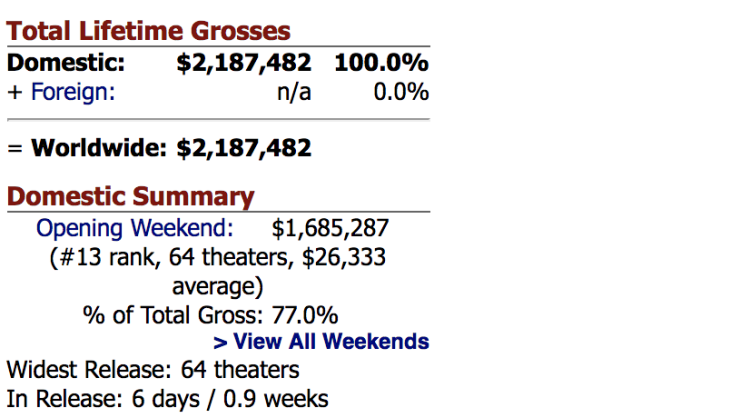The height and width of the screenshot is (418, 750).
Task: Click the 100.0% domestic share value
Action: (x=381, y=63)
